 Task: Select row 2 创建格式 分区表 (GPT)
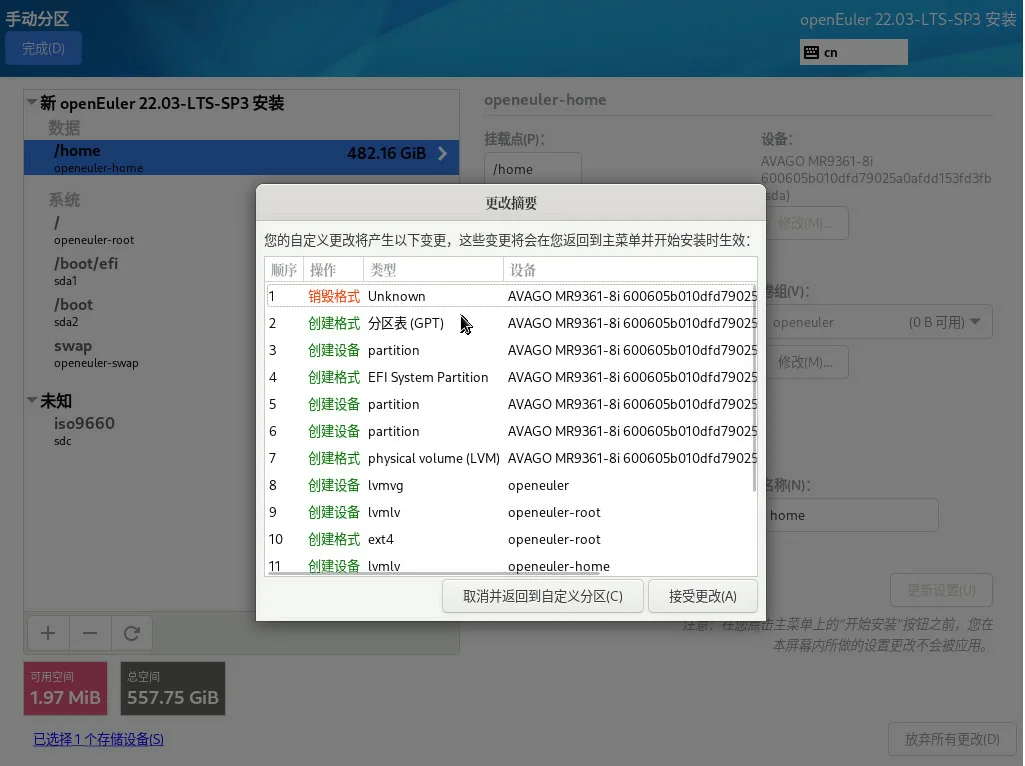pyautogui.click(x=510, y=324)
